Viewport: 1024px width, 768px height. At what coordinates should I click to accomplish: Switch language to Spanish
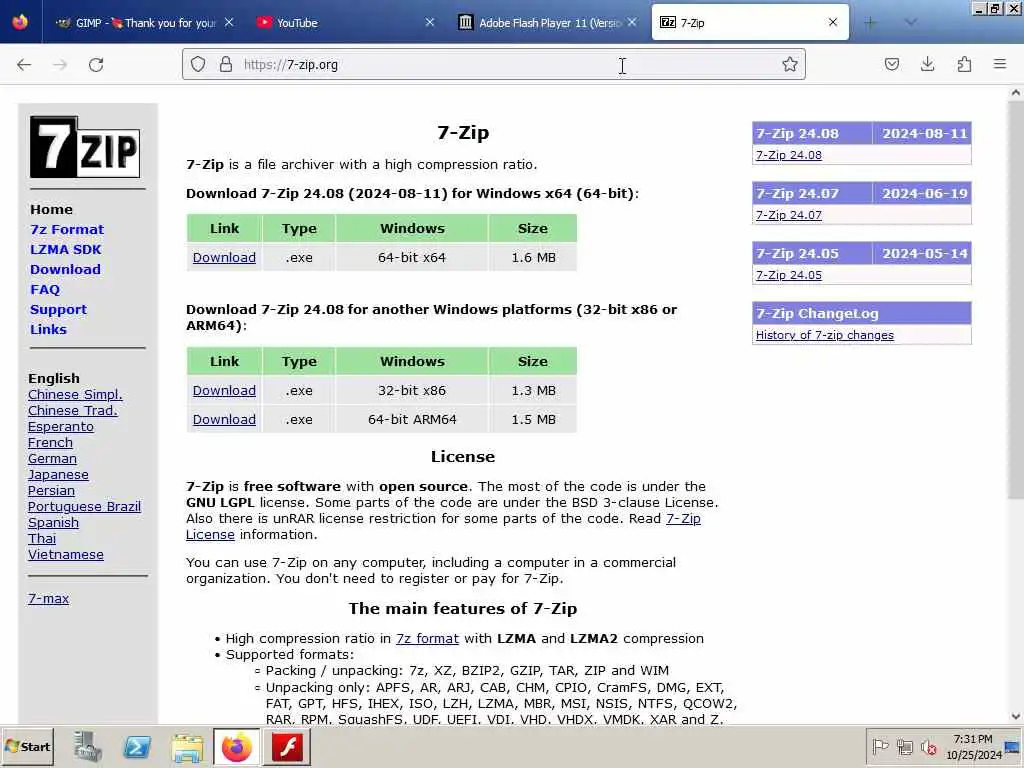tap(53, 522)
